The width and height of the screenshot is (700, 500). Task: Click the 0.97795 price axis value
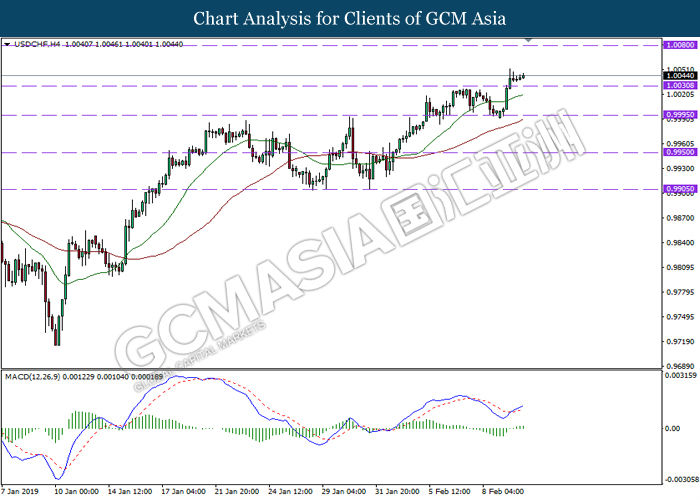680,292
